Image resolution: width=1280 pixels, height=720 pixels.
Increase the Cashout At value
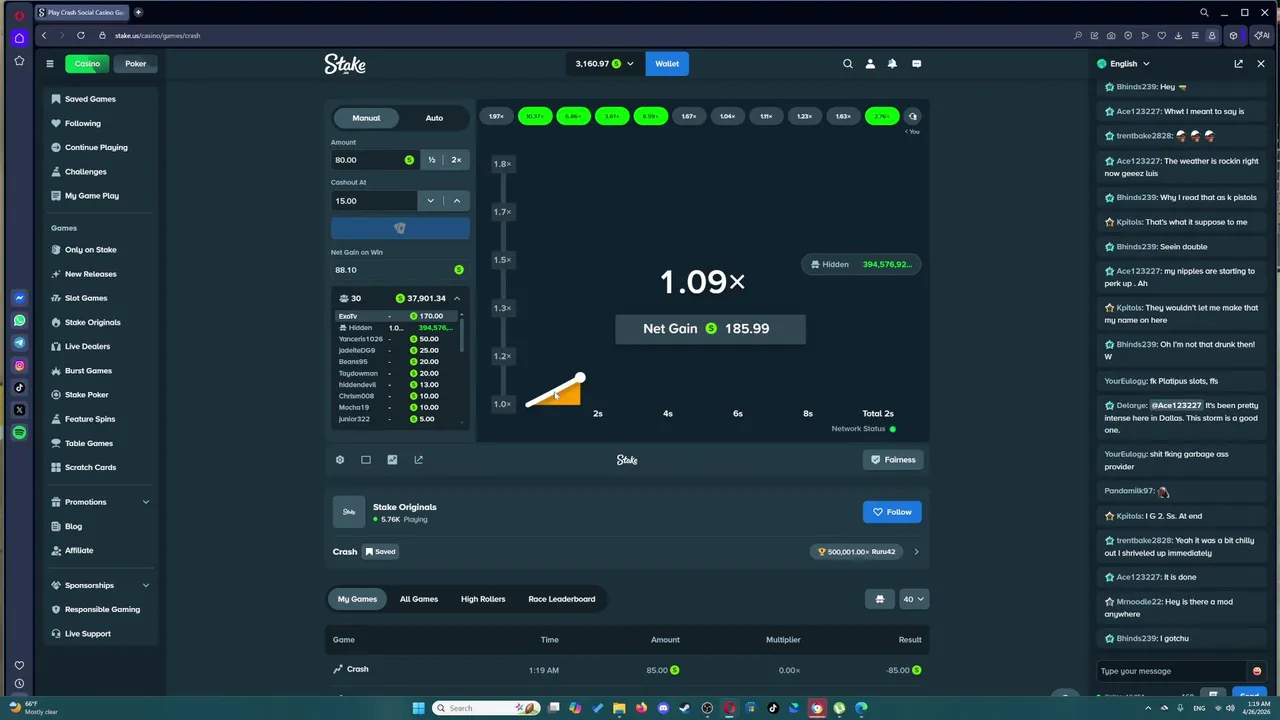point(457,201)
